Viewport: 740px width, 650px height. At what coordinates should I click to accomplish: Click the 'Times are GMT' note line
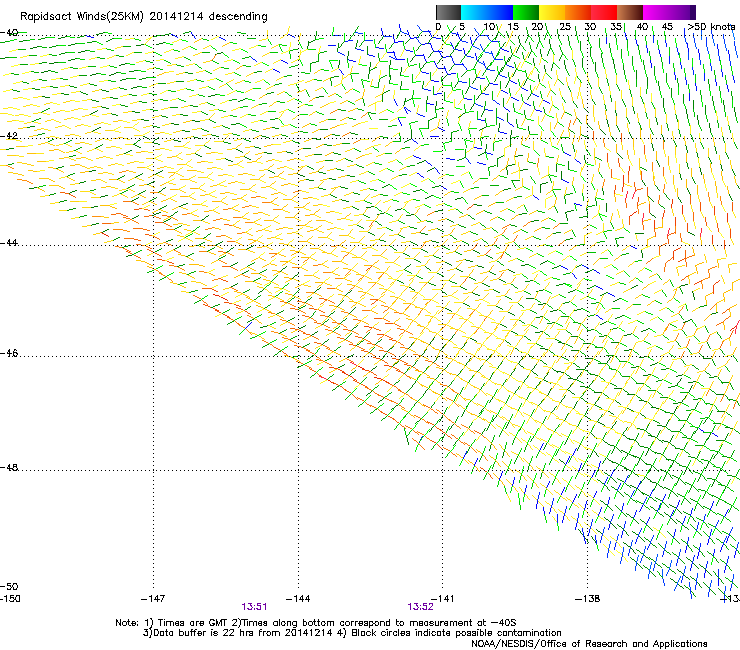tap(316, 623)
